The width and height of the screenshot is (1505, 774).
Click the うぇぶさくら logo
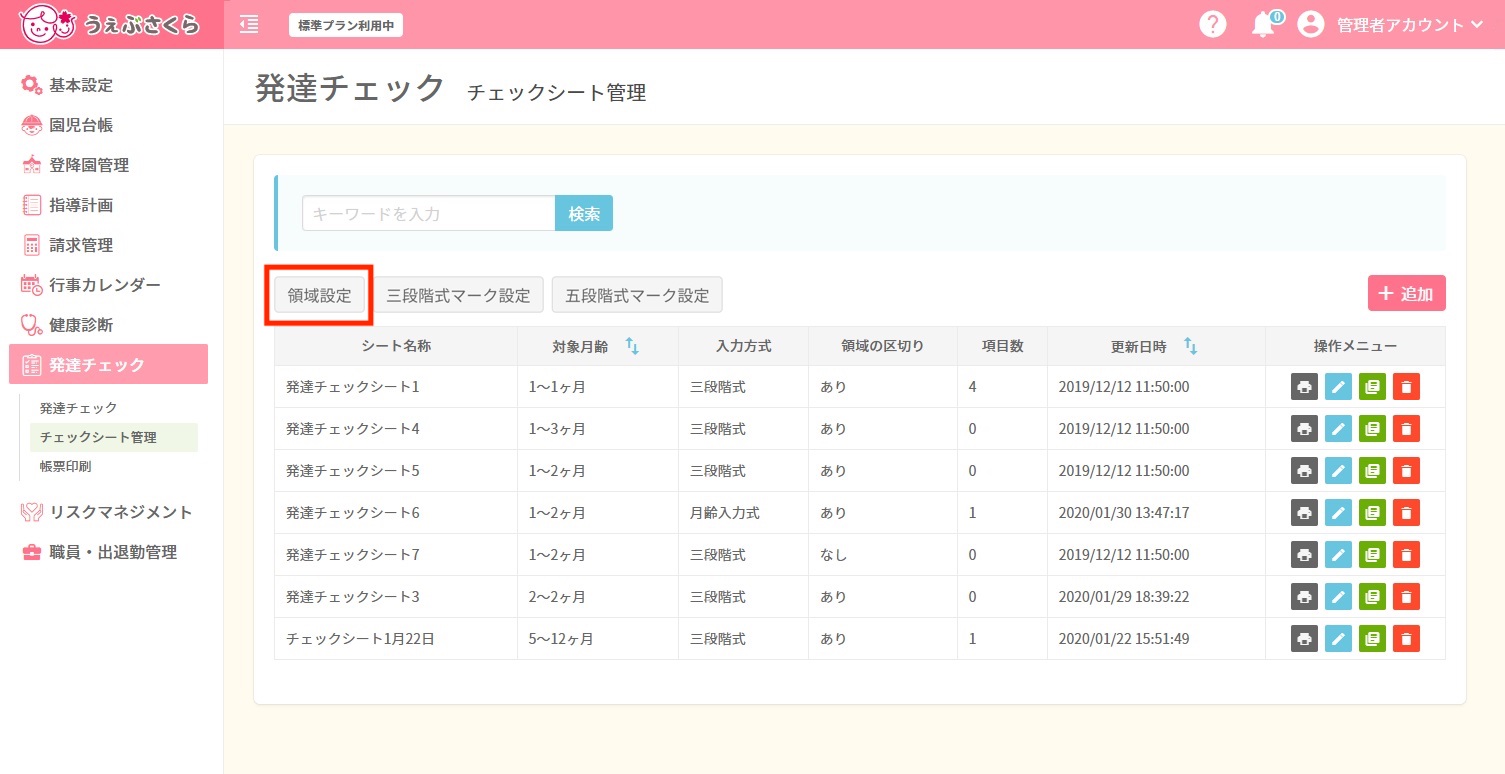[x=110, y=24]
